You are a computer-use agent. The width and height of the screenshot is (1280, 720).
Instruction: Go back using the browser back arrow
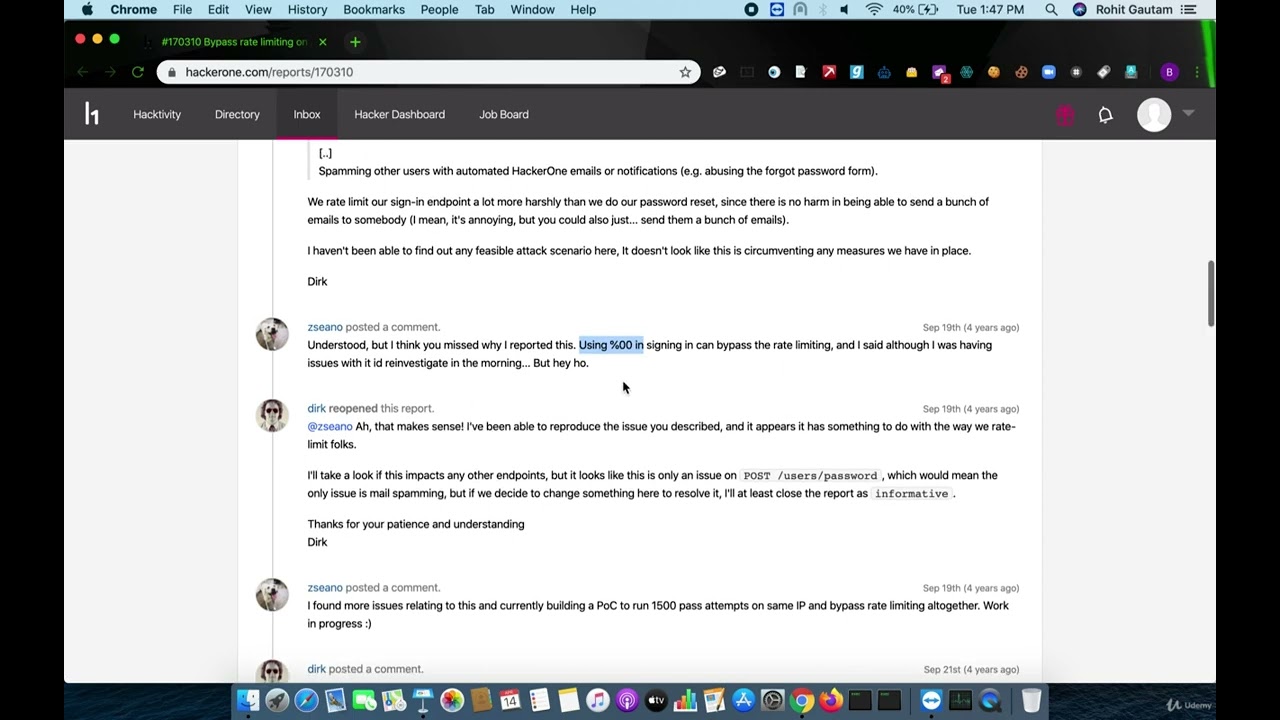point(83,72)
